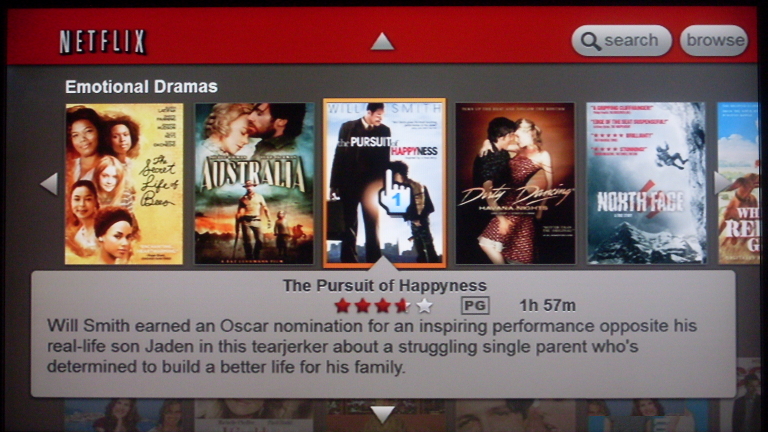Viewport: 768px width, 432px height.
Task: Select the North Face movie poster
Action: [646, 183]
